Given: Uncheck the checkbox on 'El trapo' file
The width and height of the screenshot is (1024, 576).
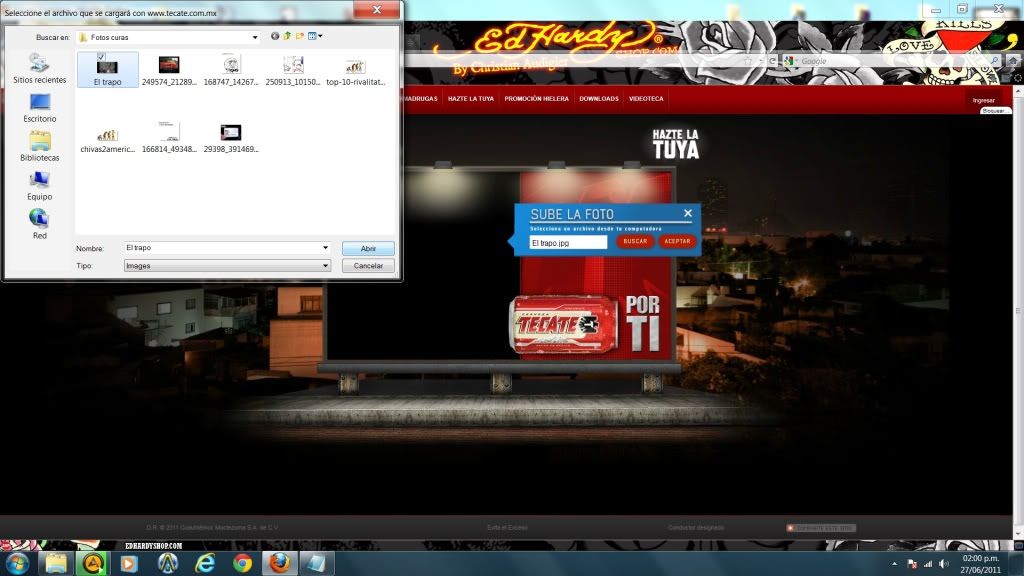Looking at the screenshot, I should [x=101, y=57].
